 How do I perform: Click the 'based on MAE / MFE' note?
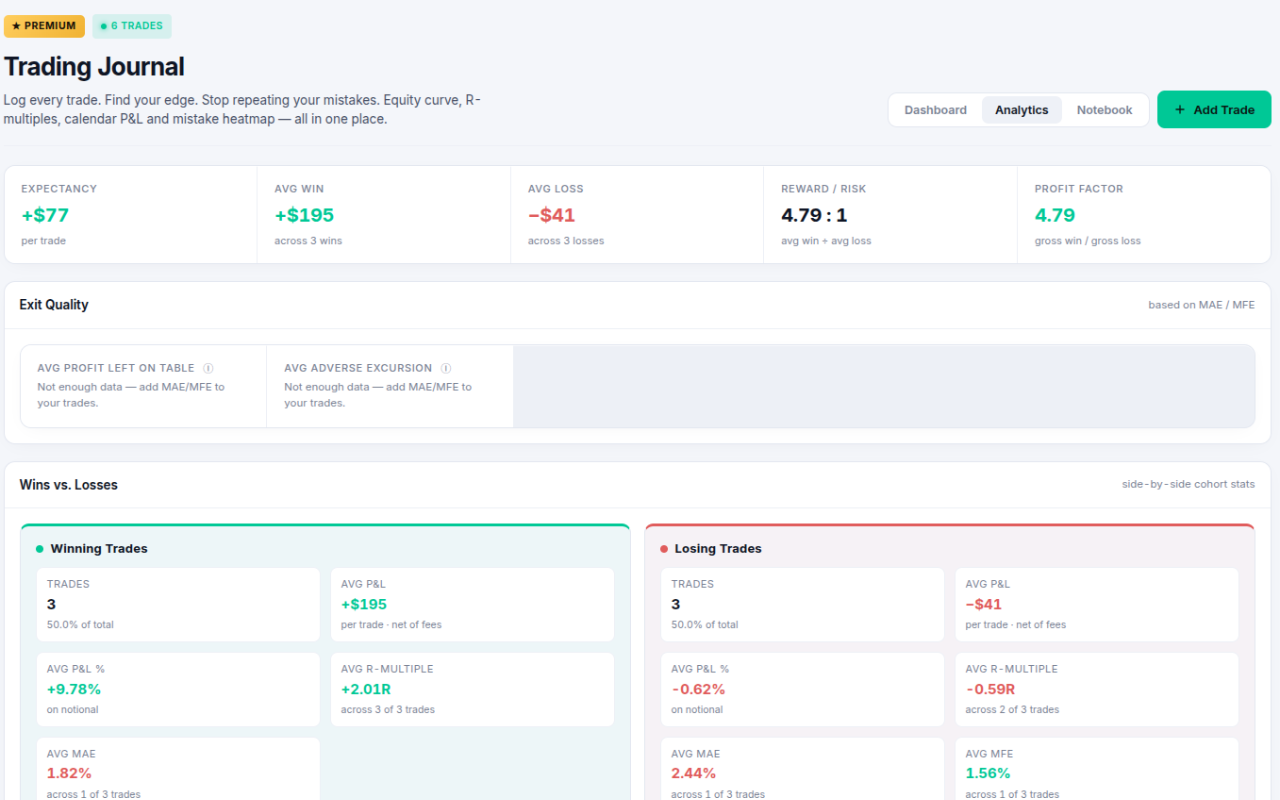point(1201,305)
